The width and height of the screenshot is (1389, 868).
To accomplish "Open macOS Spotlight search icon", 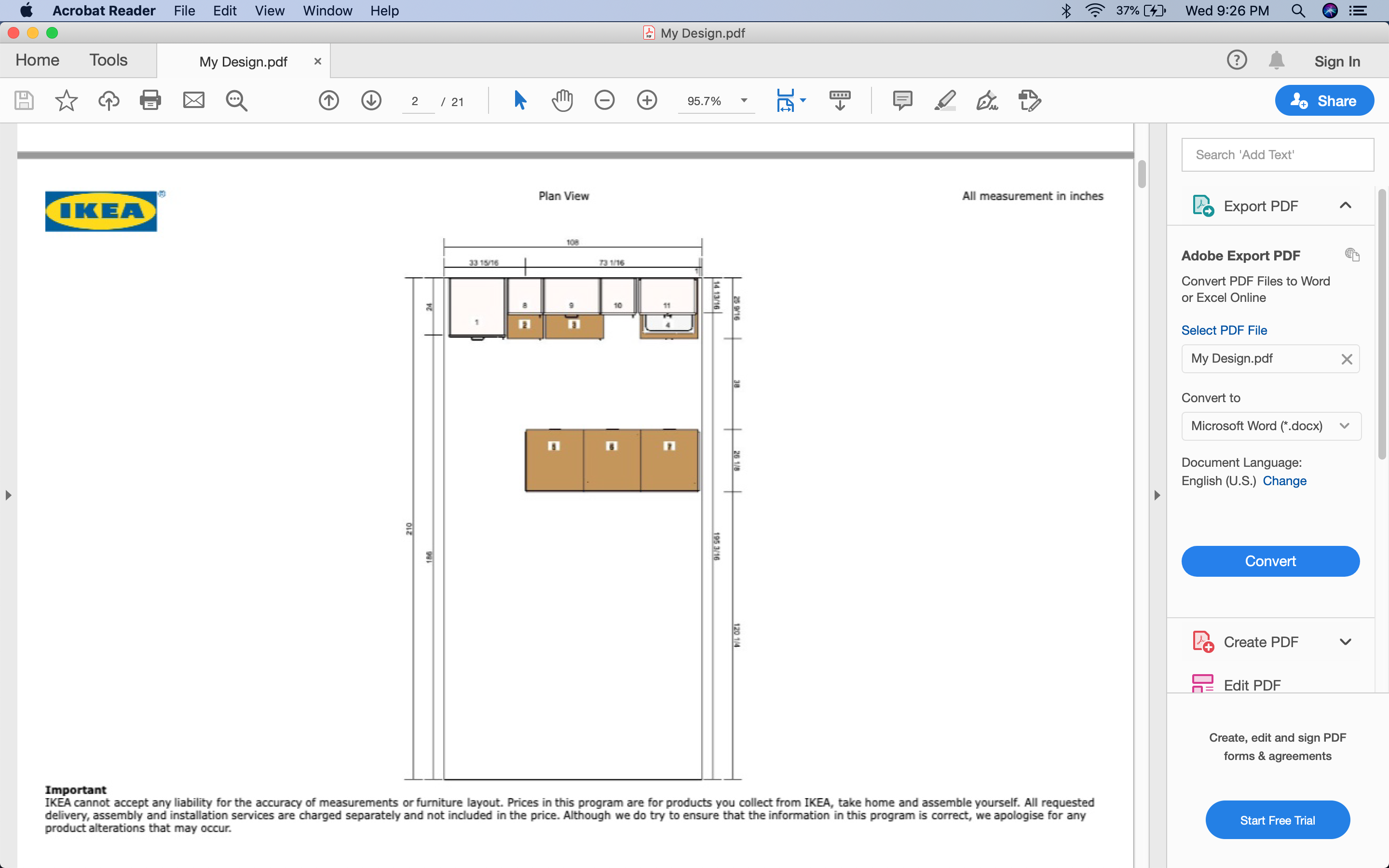I will click(x=1298, y=10).
